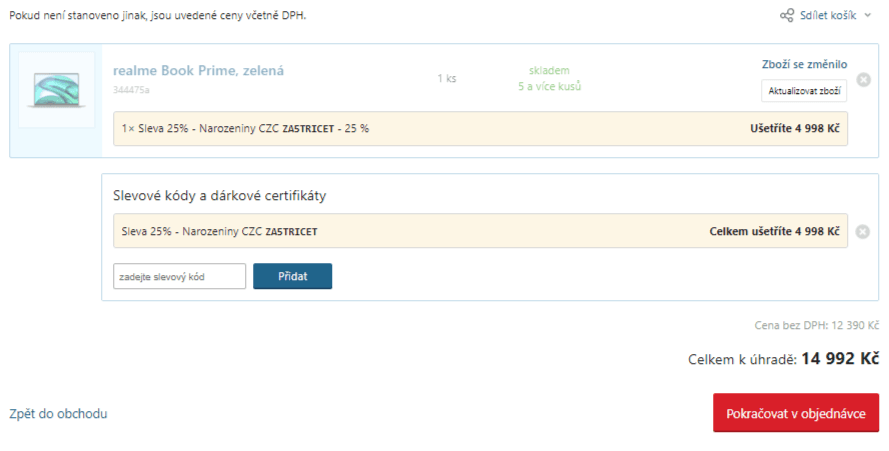889x451 pixels.
Task: Go back via Zpět do obchodu
Action: [58, 414]
